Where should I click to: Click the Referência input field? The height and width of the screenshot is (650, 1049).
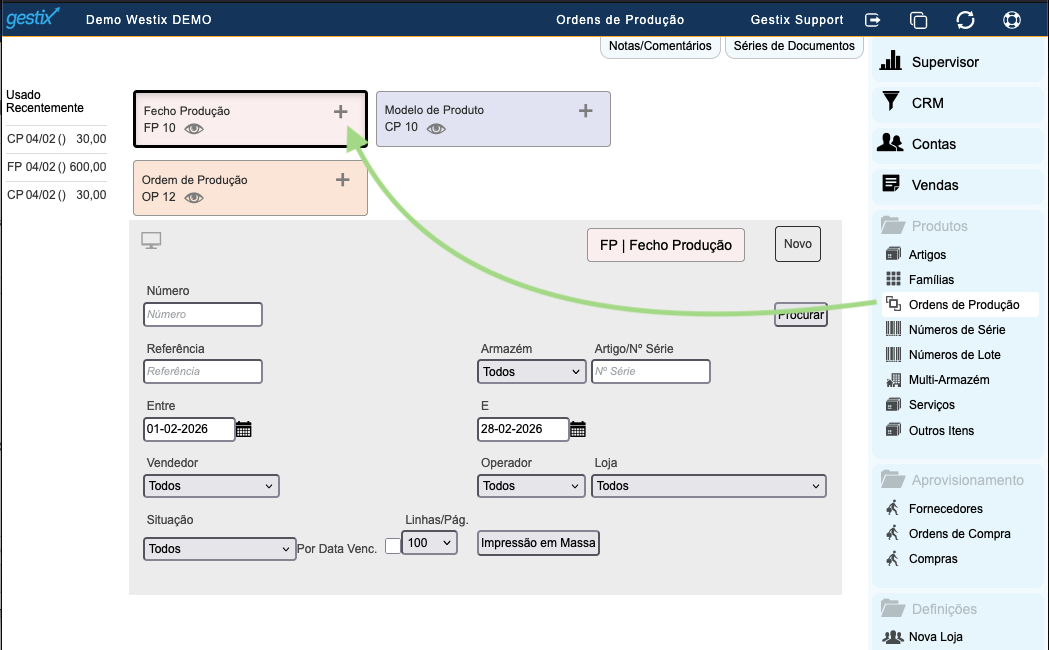coord(203,372)
